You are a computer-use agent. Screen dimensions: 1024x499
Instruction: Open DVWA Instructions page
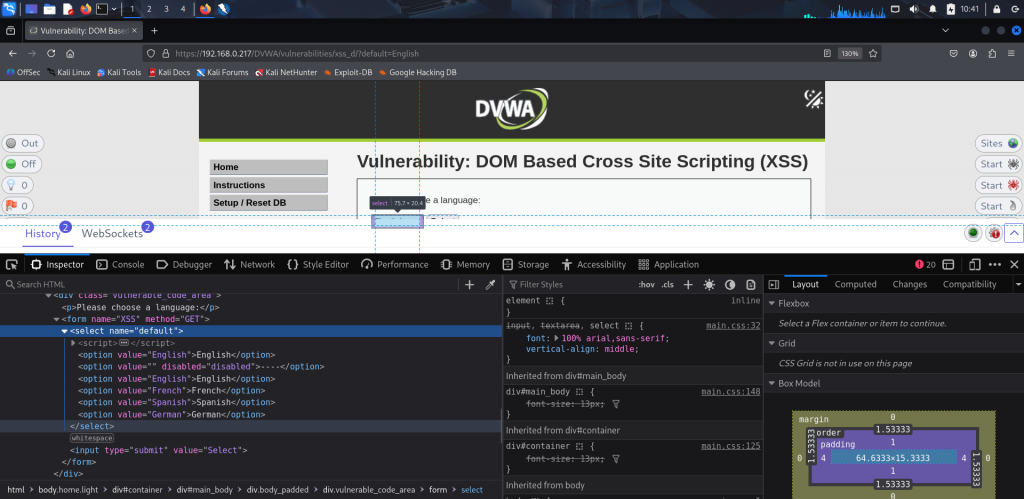[268, 185]
